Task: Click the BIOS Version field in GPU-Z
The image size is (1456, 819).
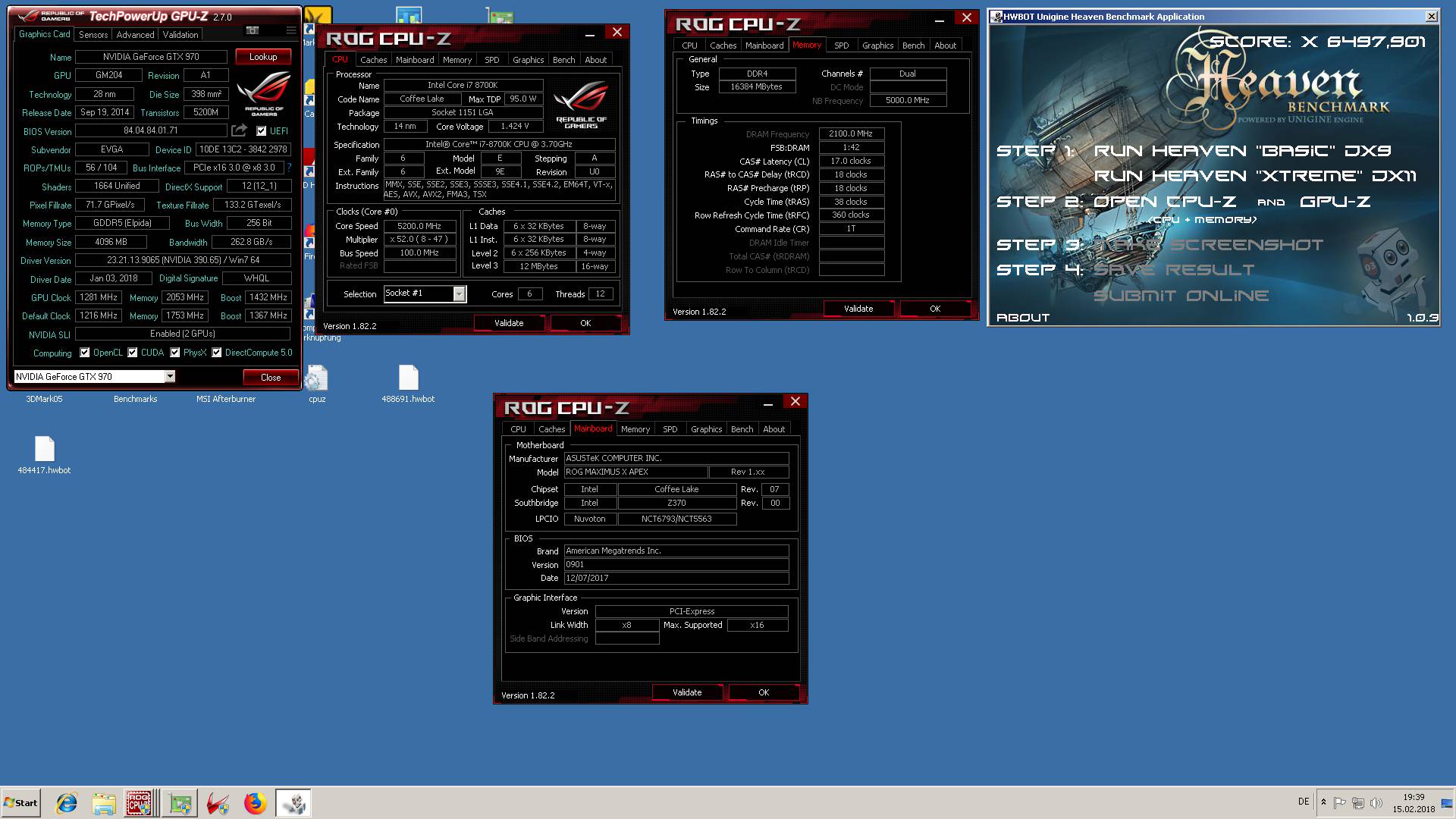Action: click(x=151, y=130)
